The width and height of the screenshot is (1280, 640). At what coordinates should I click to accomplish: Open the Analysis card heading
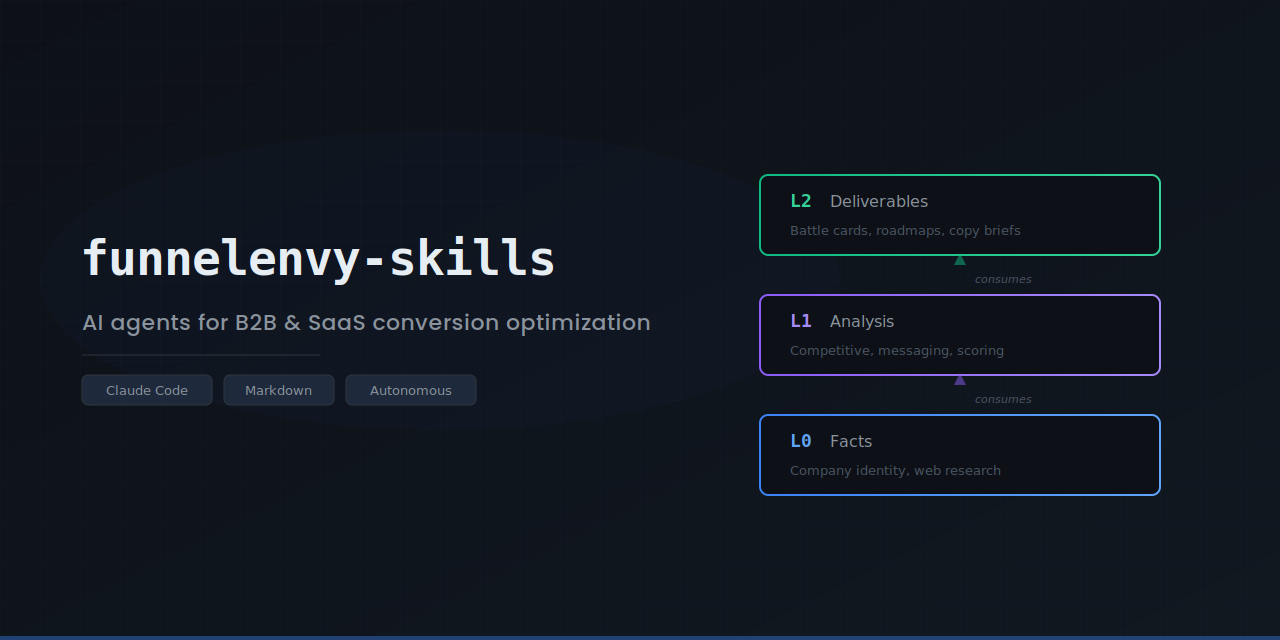862,321
